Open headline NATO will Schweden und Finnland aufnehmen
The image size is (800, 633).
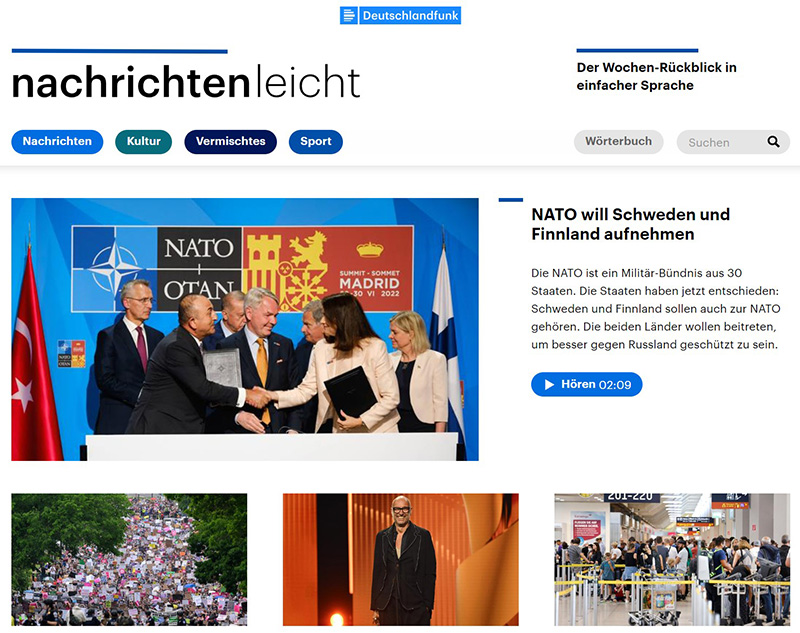tap(631, 224)
